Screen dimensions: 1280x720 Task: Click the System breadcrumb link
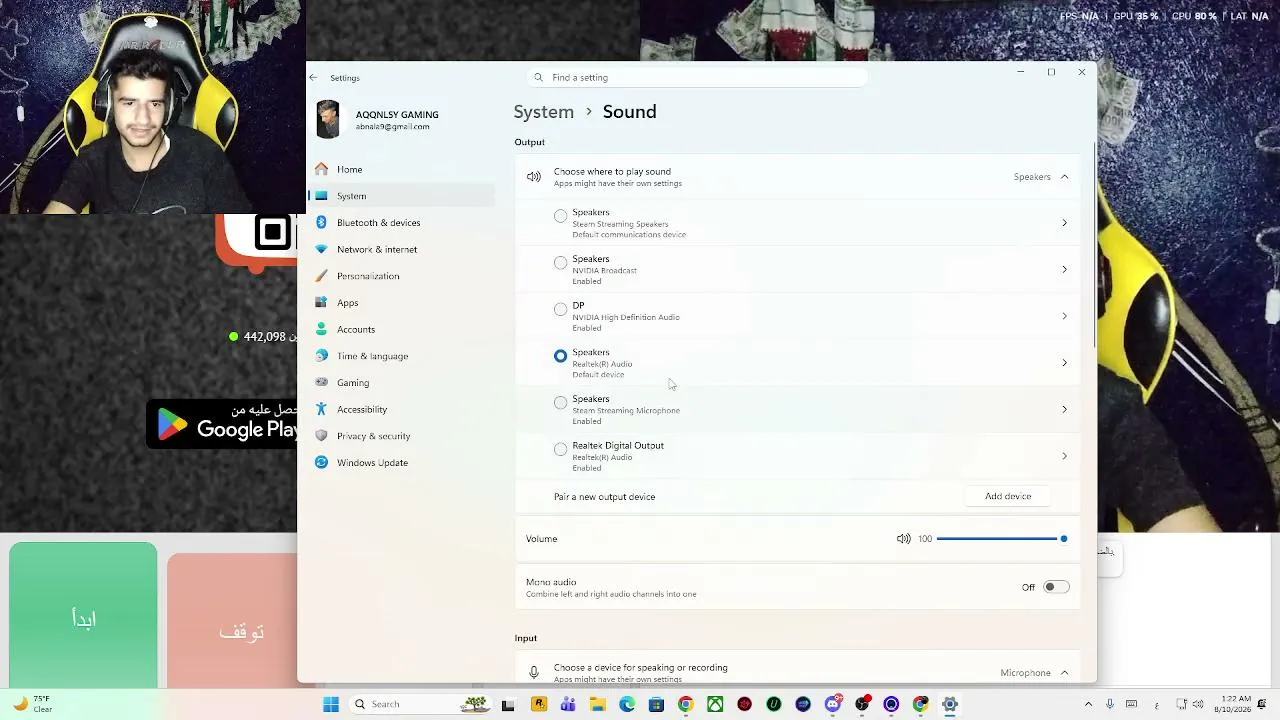[x=544, y=112]
